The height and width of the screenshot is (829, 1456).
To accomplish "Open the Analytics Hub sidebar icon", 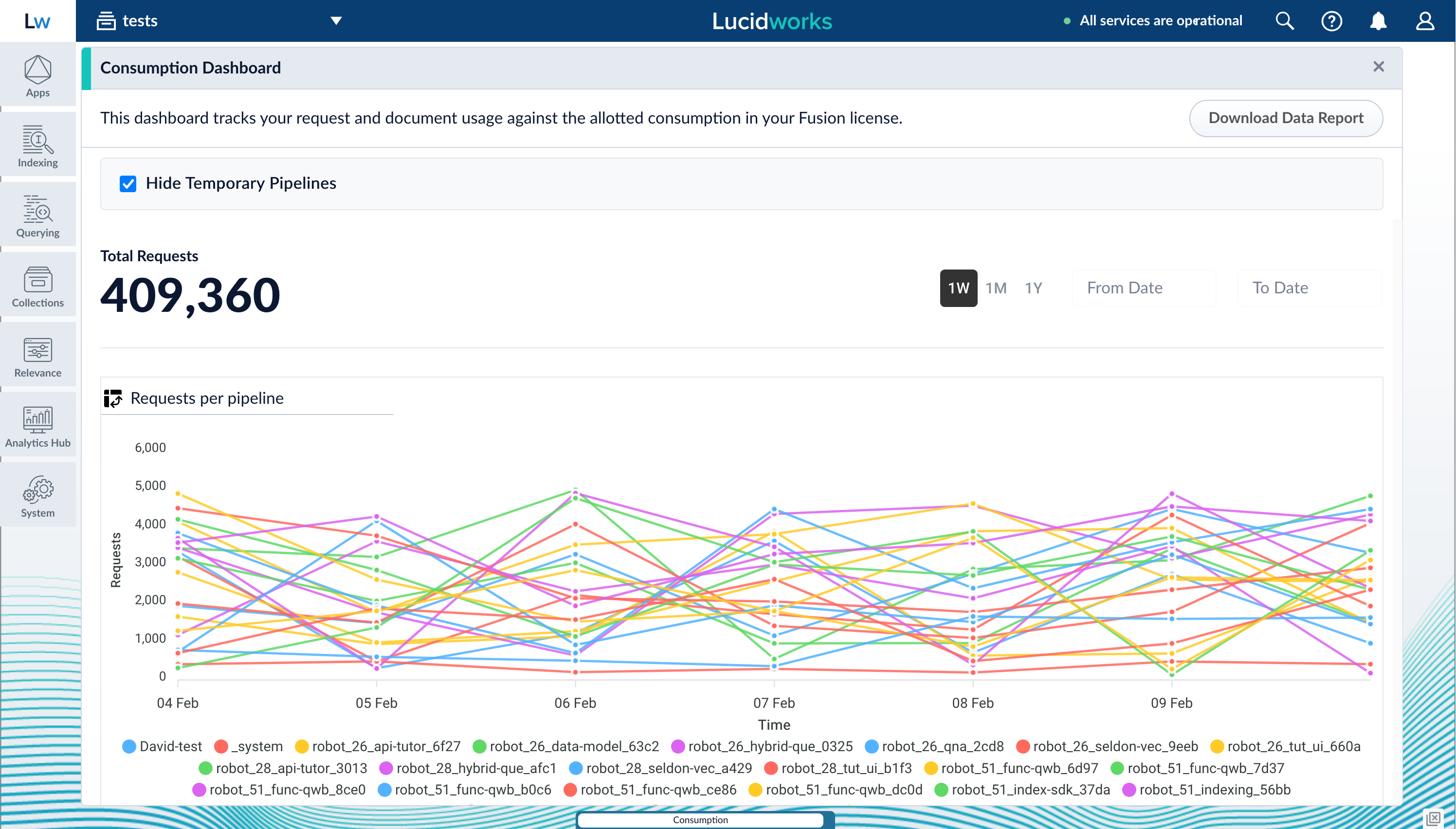I will pyautogui.click(x=37, y=426).
